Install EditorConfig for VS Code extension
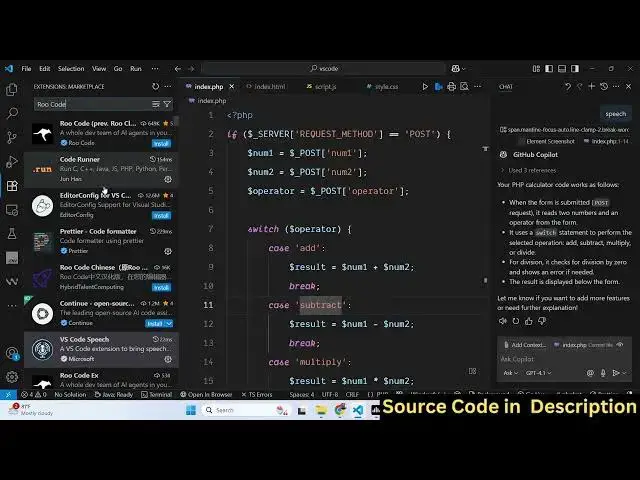Image resolution: width=640 pixels, height=480 pixels. (161, 216)
